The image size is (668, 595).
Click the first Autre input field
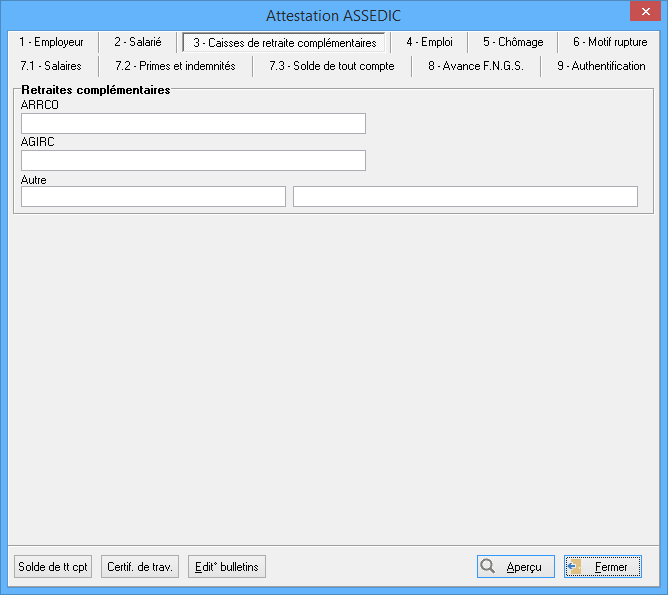click(x=153, y=196)
